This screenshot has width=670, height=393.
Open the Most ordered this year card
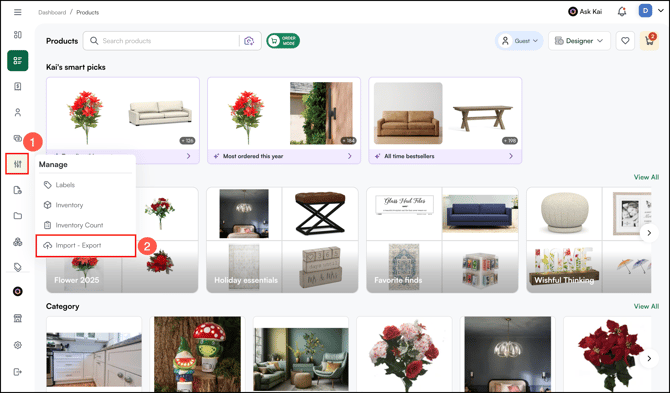[284, 120]
